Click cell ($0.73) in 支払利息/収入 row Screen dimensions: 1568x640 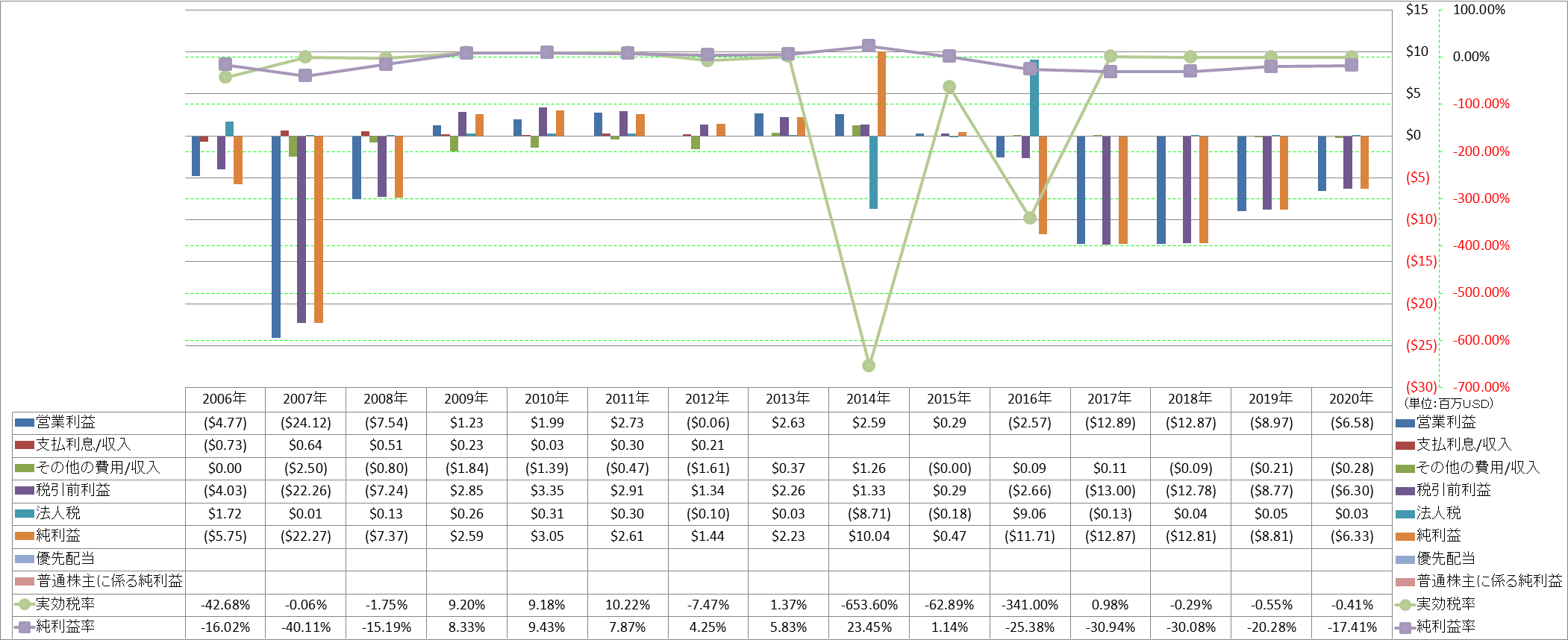coord(225,445)
